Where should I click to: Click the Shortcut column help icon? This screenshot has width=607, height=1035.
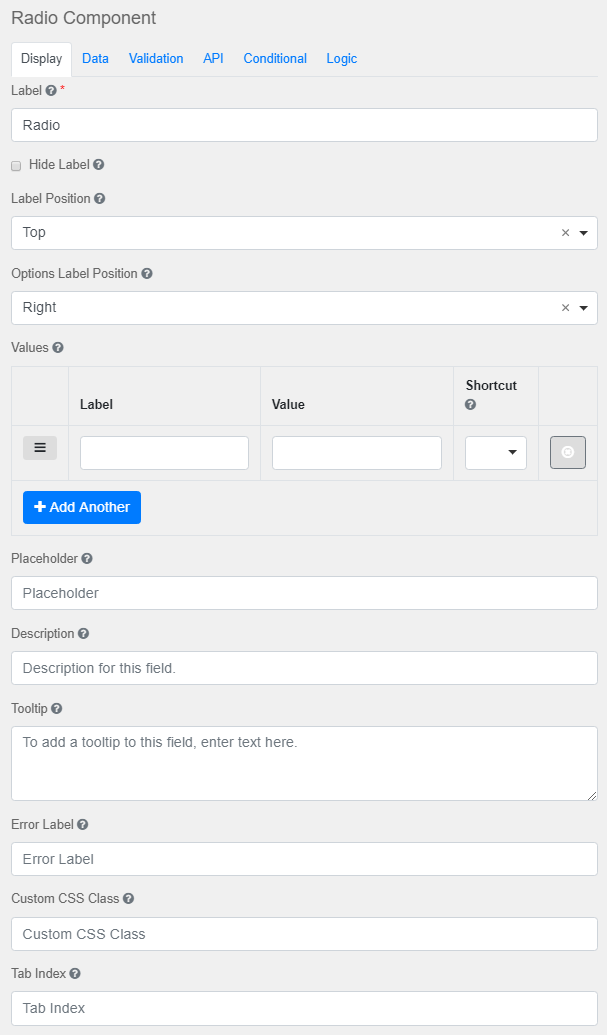pyautogui.click(x=471, y=405)
